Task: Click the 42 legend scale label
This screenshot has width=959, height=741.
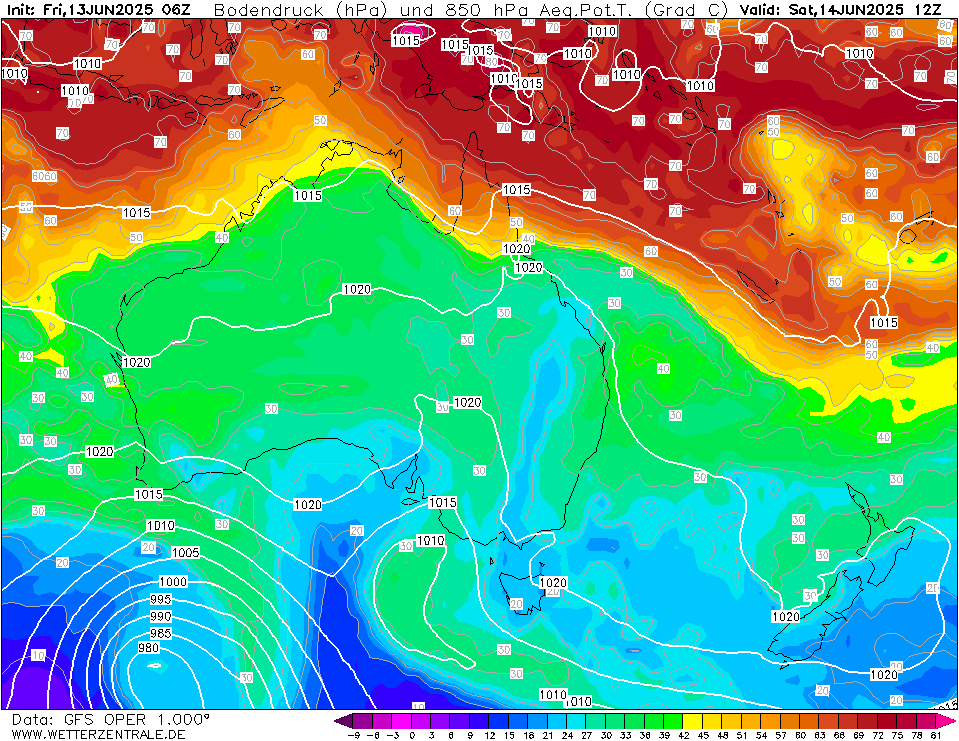Action: click(684, 735)
